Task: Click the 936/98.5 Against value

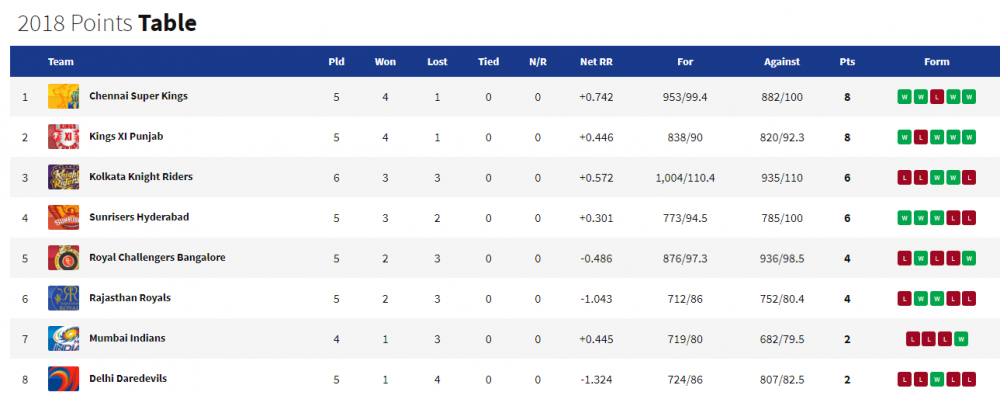Action: coord(782,259)
